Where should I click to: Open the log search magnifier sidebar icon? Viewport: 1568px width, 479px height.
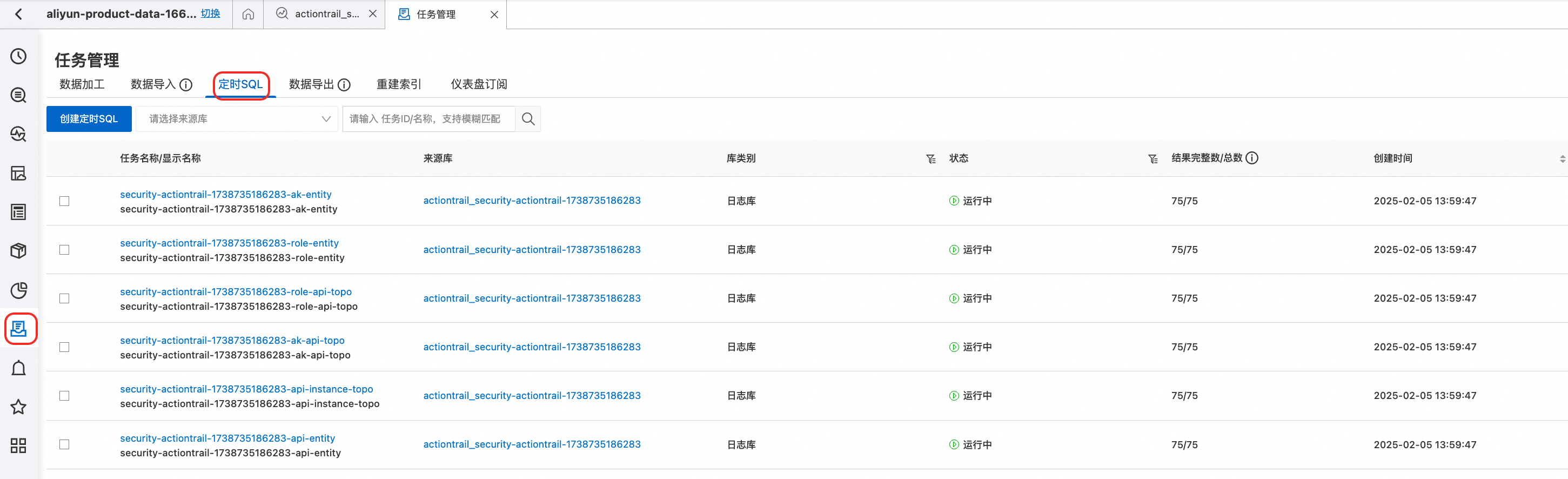[19, 96]
